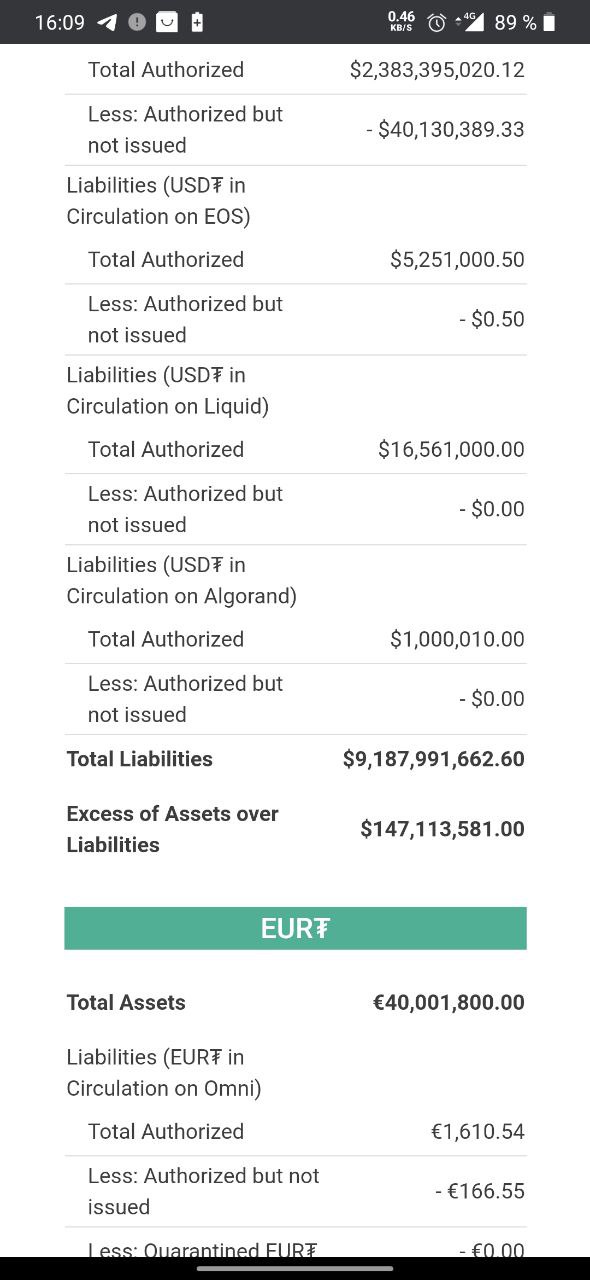
Task: Tap the 0.46 KB/s network speed indicator
Action: click(x=401, y=22)
